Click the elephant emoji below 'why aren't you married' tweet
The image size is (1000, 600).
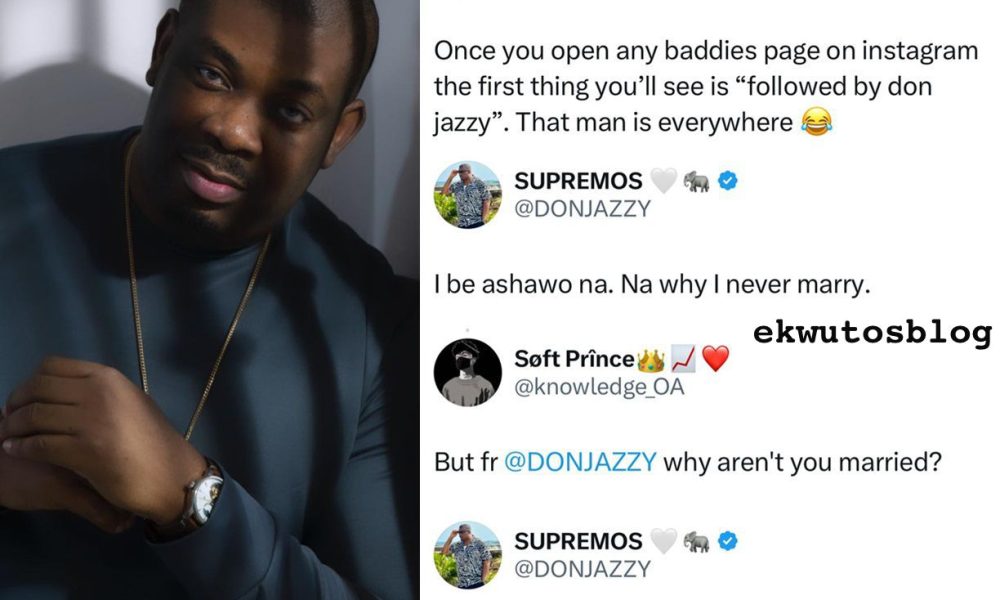click(x=696, y=542)
